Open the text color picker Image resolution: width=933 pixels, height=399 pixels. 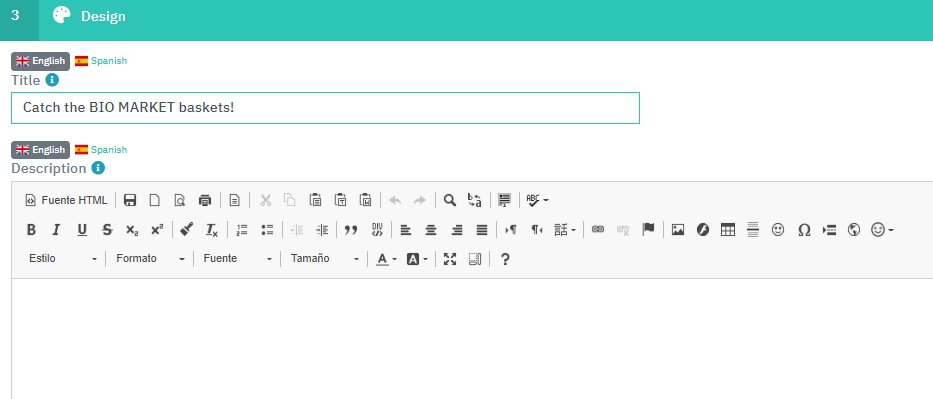tap(386, 259)
